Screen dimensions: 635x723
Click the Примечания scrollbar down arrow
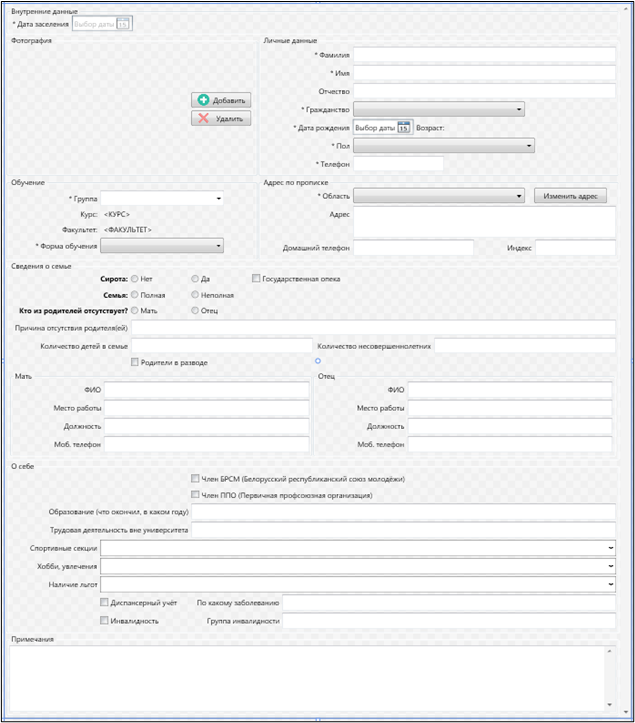click(610, 702)
